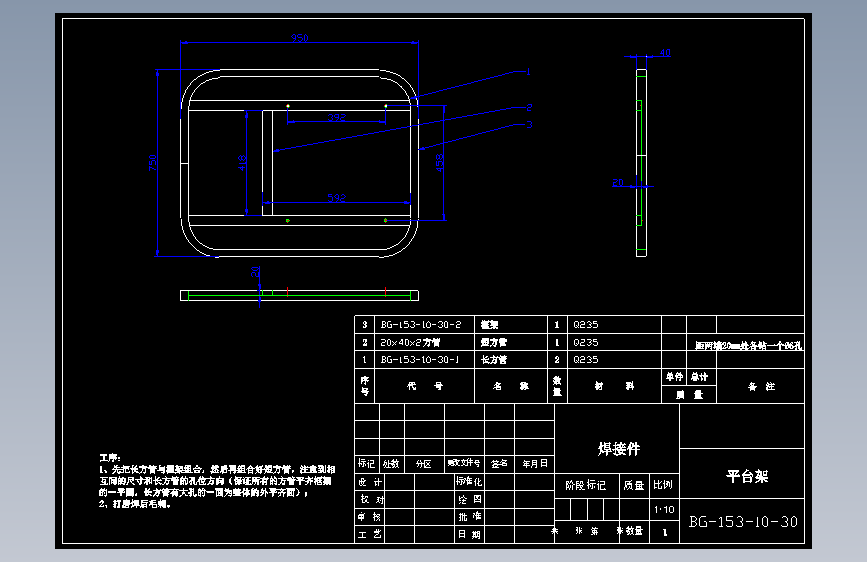Click the 458 vertical dimension text
867x562 pixels.
click(x=440, y=163)
